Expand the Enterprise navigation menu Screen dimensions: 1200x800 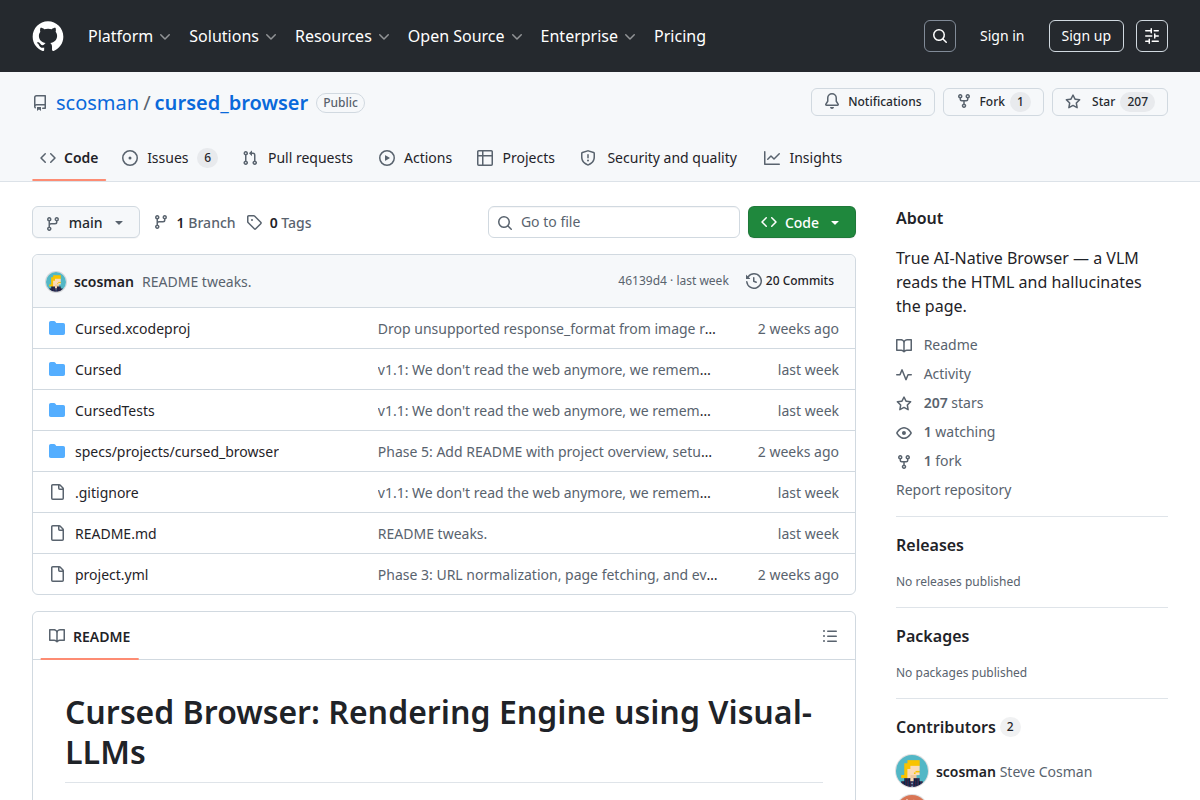pos(588,36)
